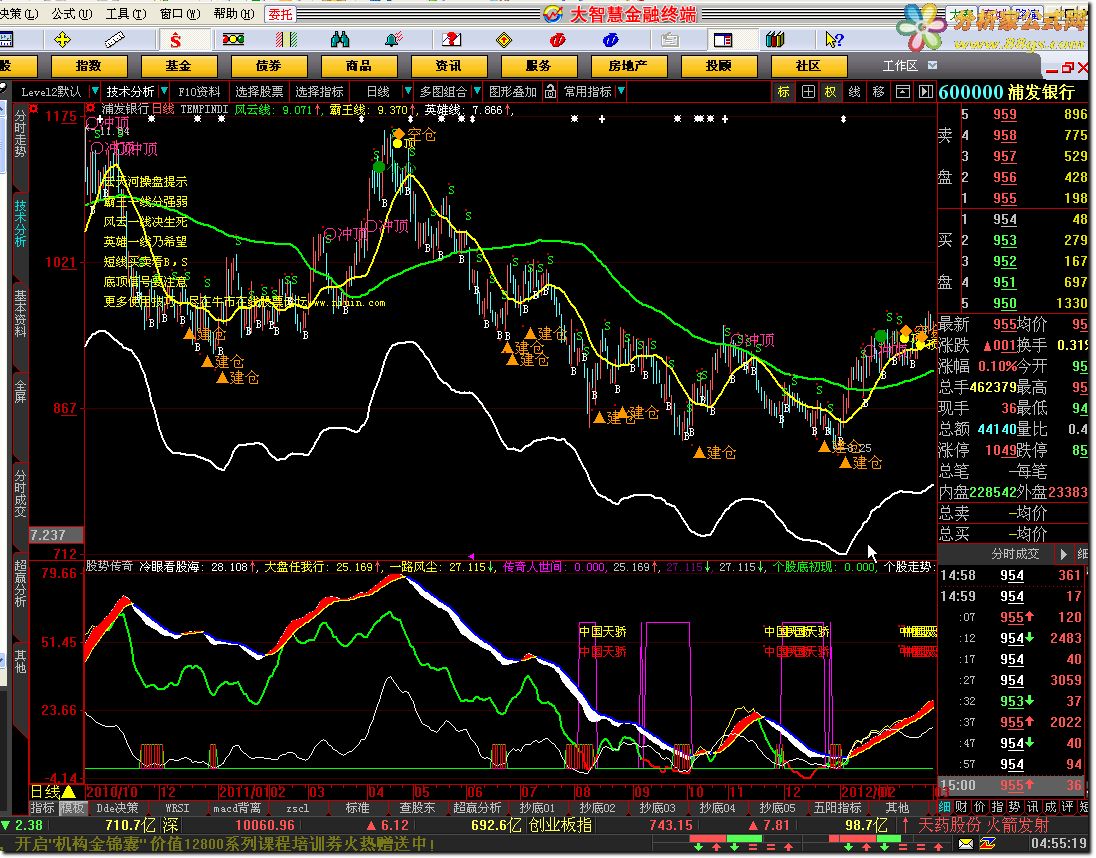This screenshot has height=858, width=1096.
Task: Toggle the 标 marker display button
Action: pos(784,92)
